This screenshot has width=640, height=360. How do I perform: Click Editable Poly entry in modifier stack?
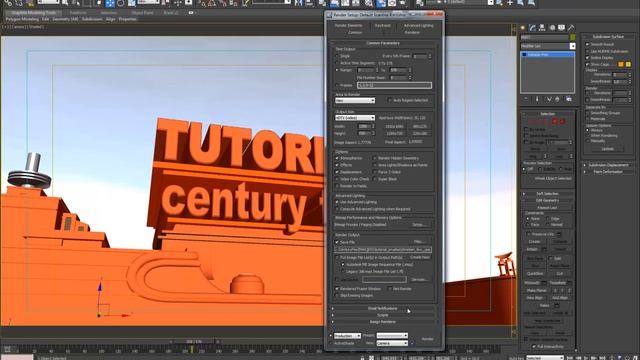[547, 54]
